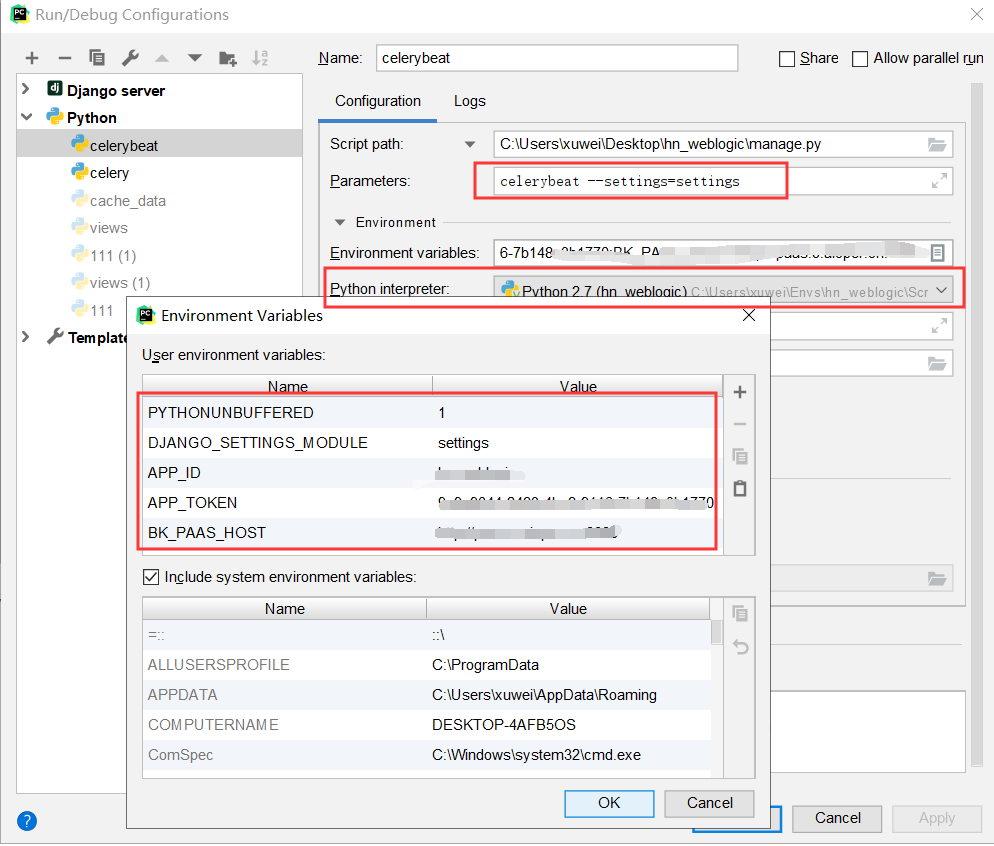Uncheck Include system environment variables
The height and width of the screenshot is (846, 994).
[150, 577]
